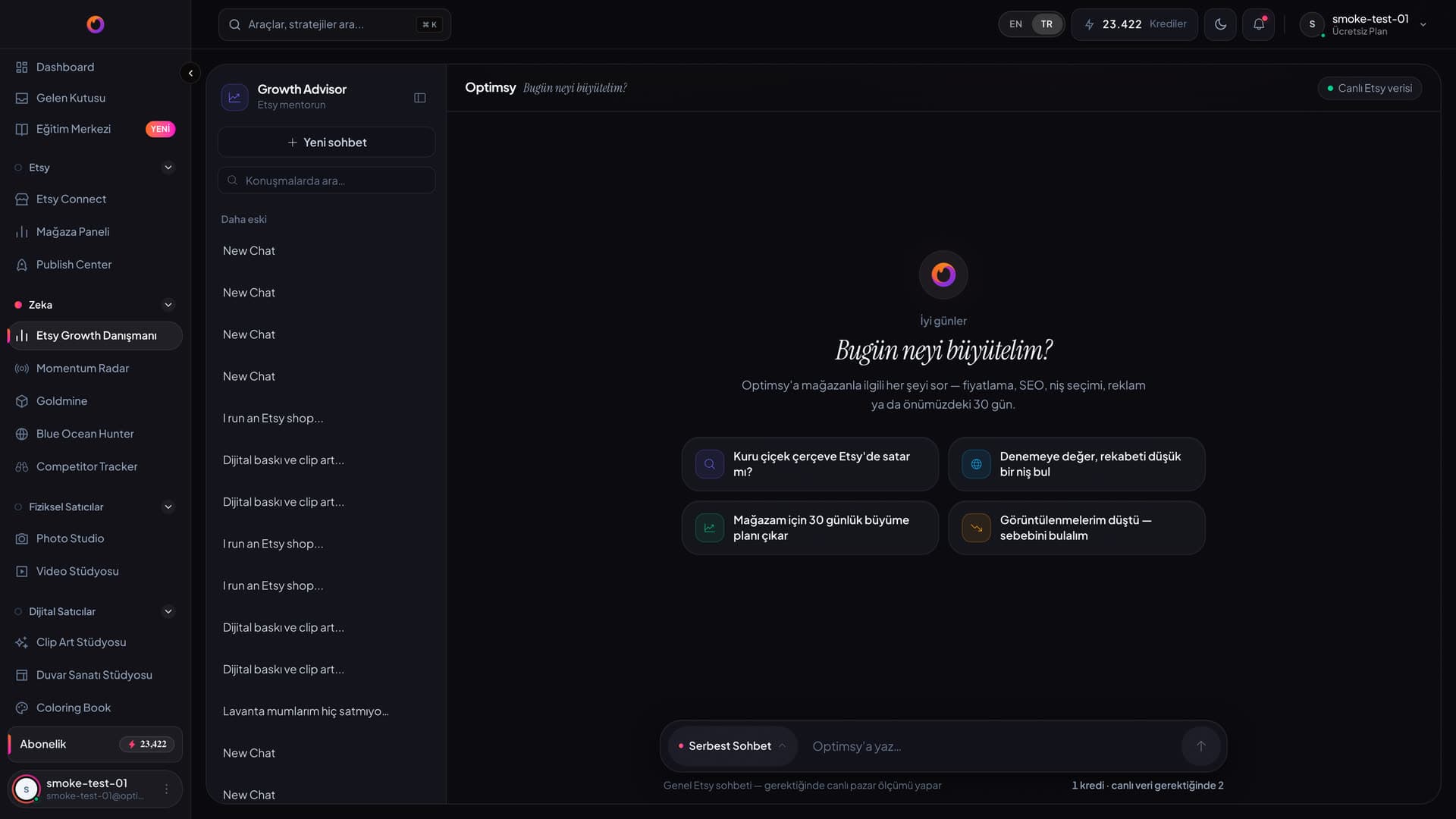Screen dimensions: 1456x819
Task: Switch language to TR
Action: [x=1046, y=24]
